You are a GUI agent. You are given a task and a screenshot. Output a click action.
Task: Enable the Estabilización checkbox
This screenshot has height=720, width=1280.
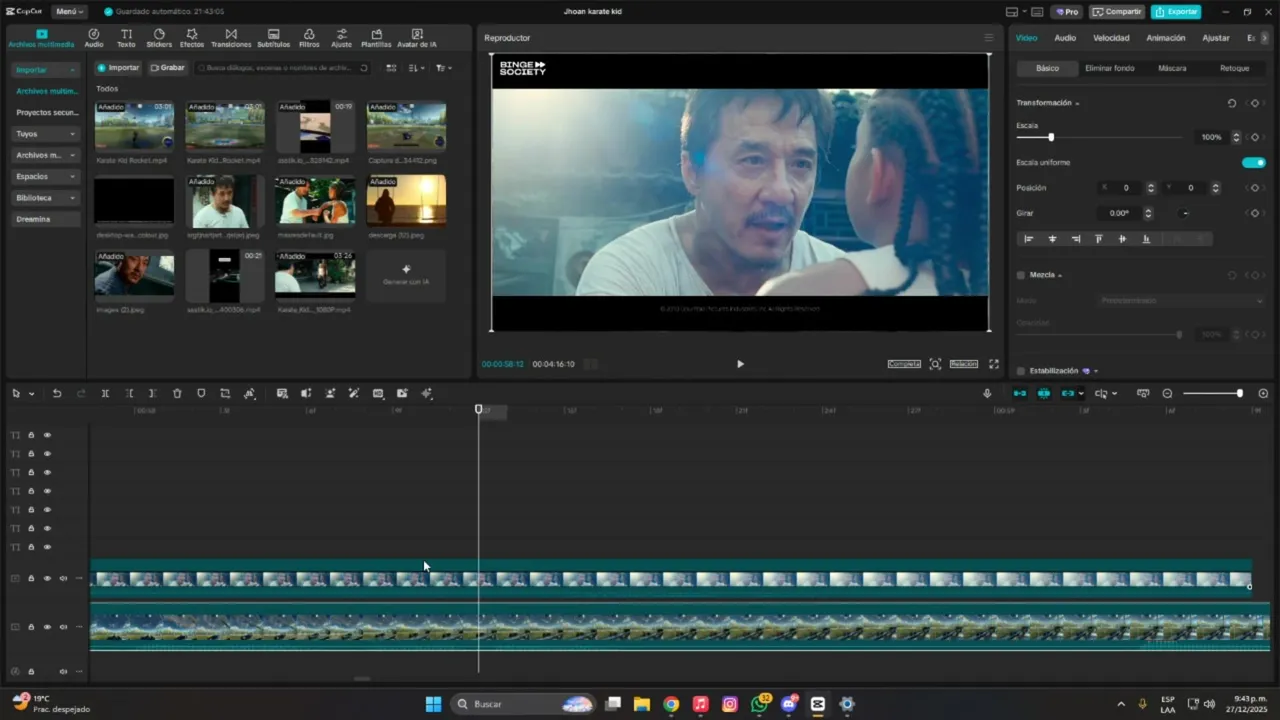click(1021, 371)
